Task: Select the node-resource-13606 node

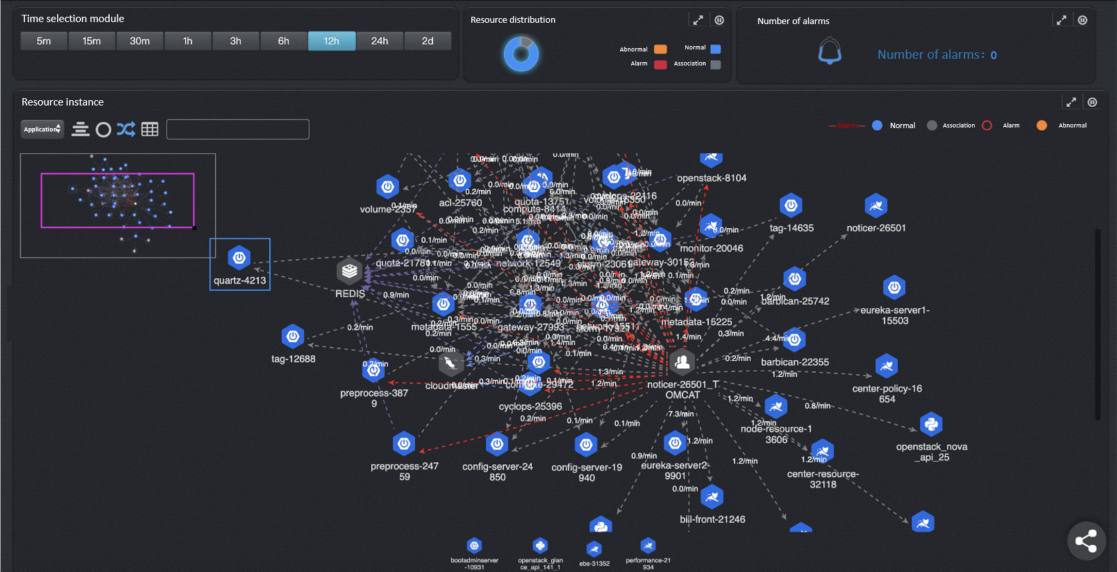Action: point(776,407)
